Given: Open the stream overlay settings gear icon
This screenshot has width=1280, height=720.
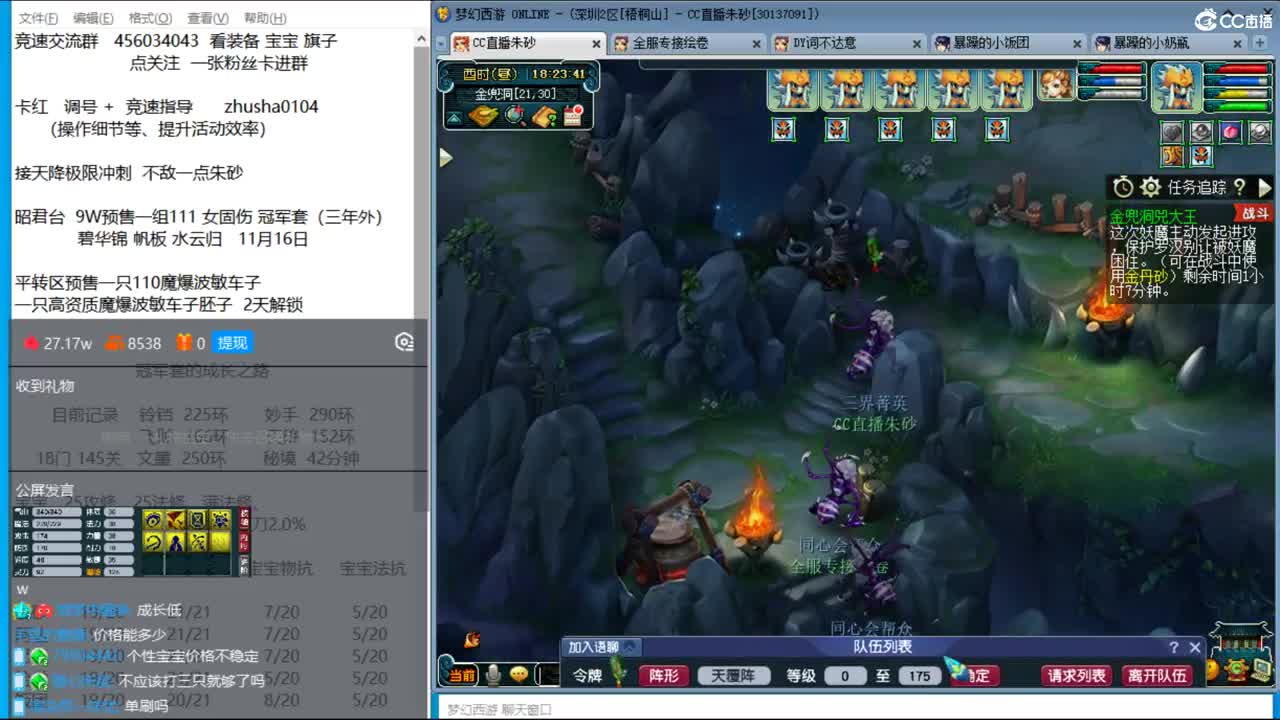Looking at the screenshot, I should point(404,343).
